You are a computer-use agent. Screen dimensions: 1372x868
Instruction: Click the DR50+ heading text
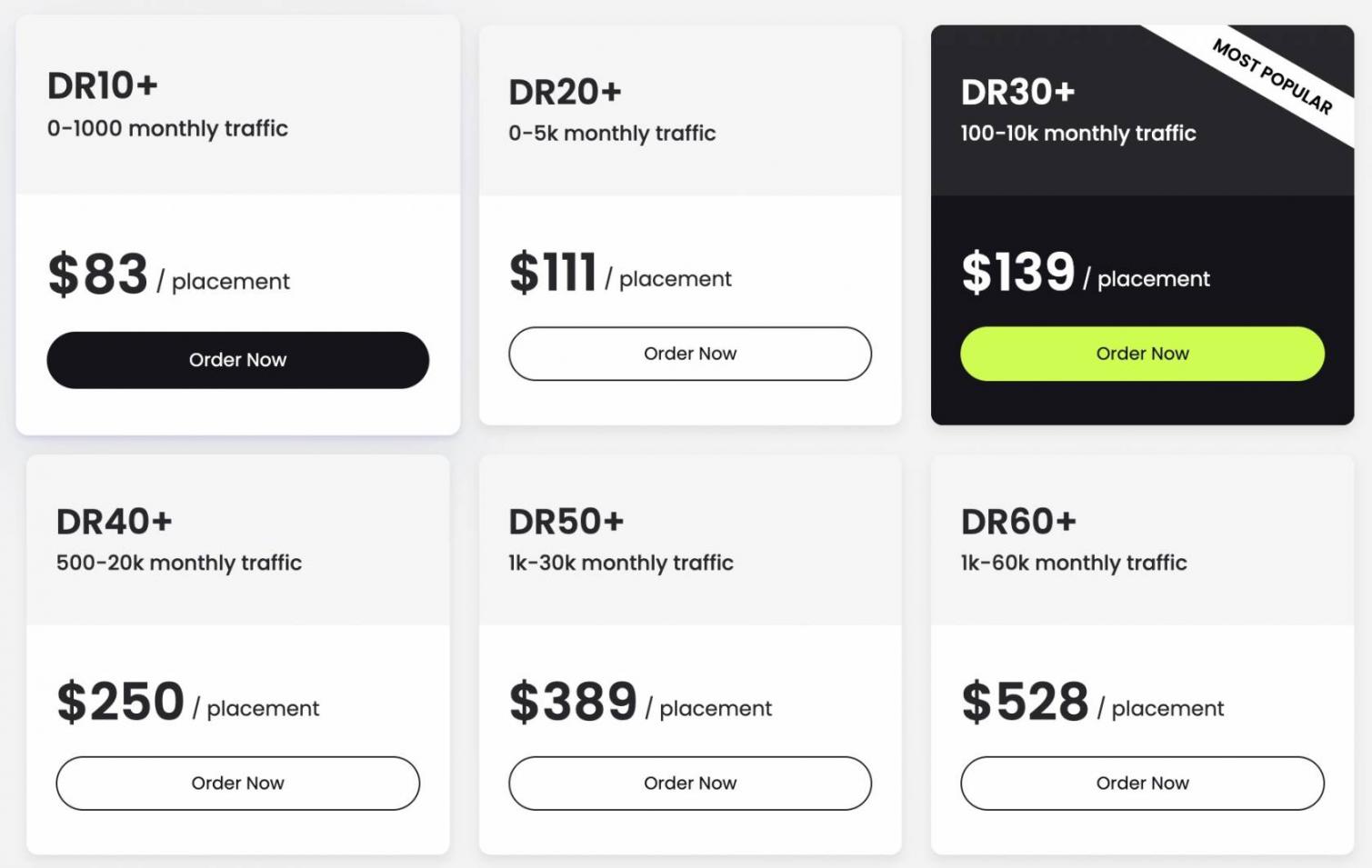pos(566,522)
